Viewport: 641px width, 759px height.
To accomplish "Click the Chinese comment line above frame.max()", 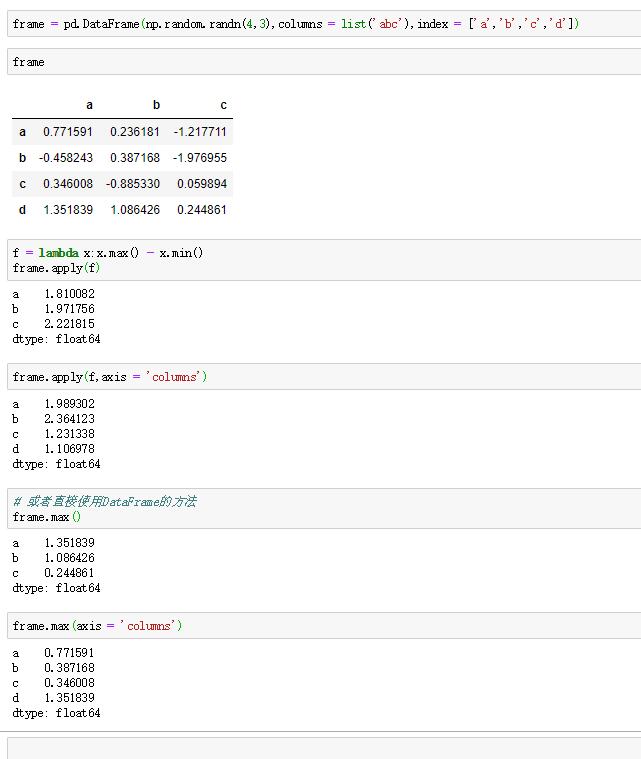I will pos(105,501).
